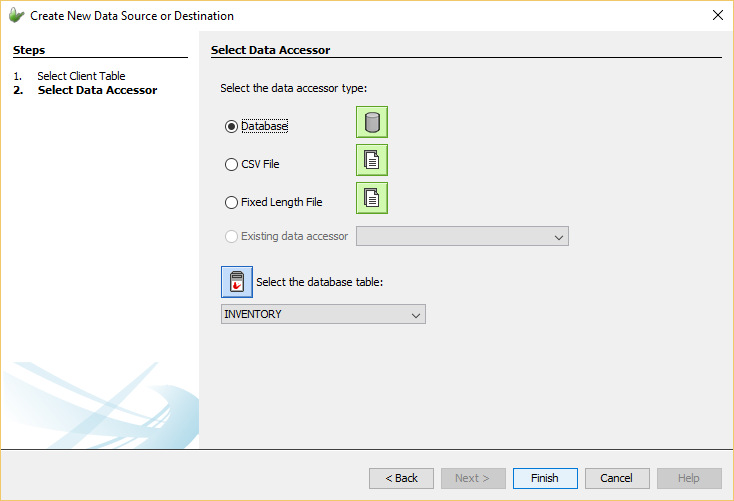Click the application logo in title bar

16,16
